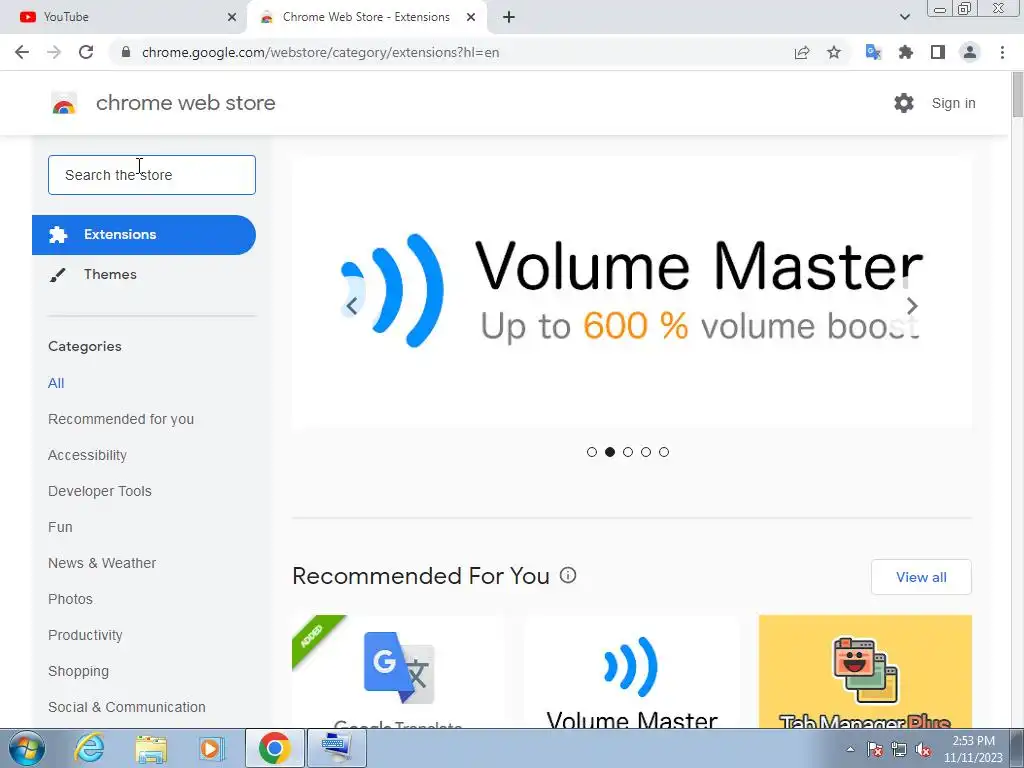This screenshot has height=768, width=1024.
Task: Select the third carousel dot
Action: click(628, 452)
